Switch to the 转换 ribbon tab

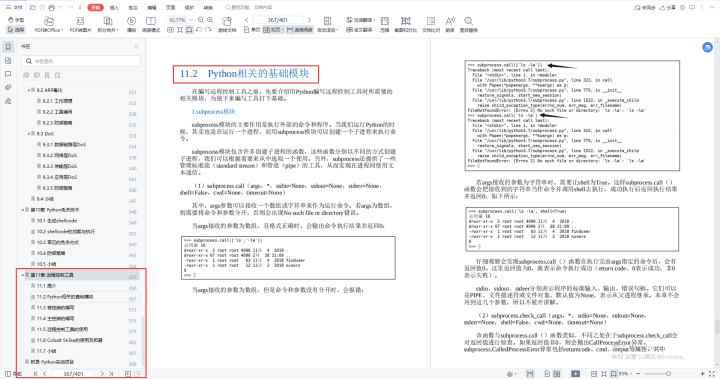(x=208, y=8)
